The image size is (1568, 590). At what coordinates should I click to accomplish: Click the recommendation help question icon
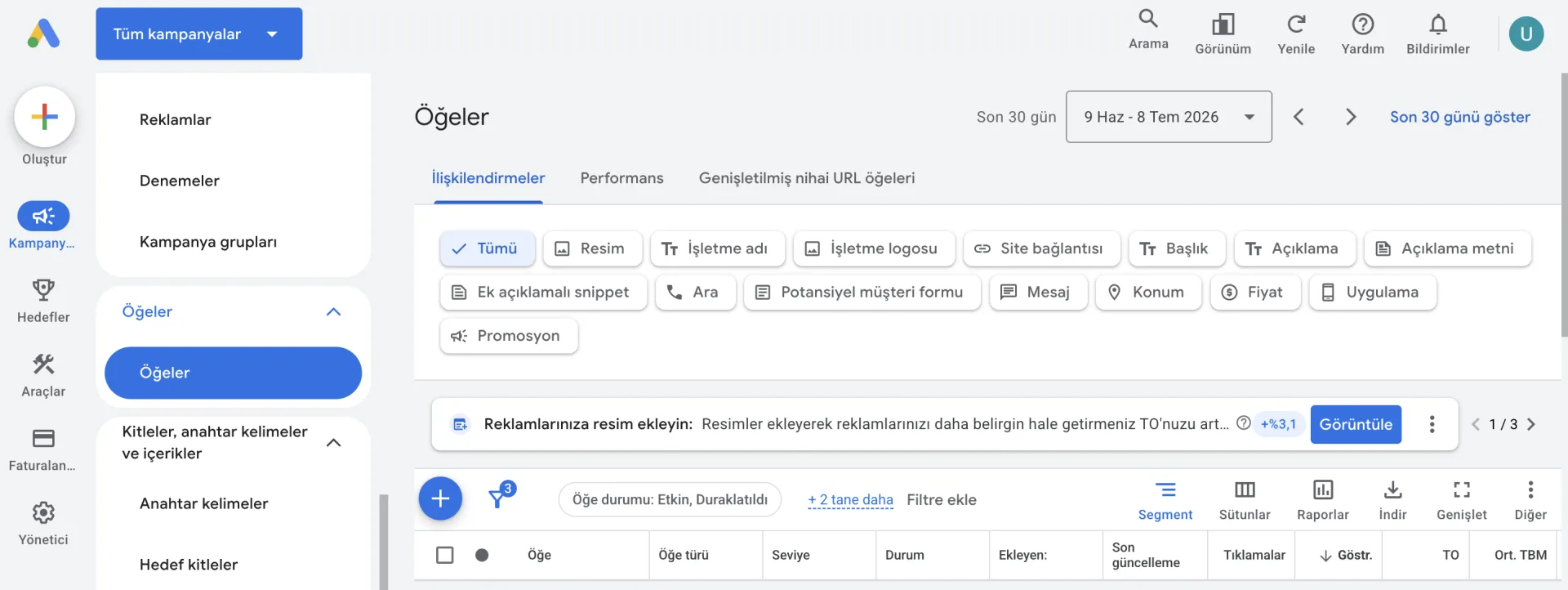pos(1243,423)
